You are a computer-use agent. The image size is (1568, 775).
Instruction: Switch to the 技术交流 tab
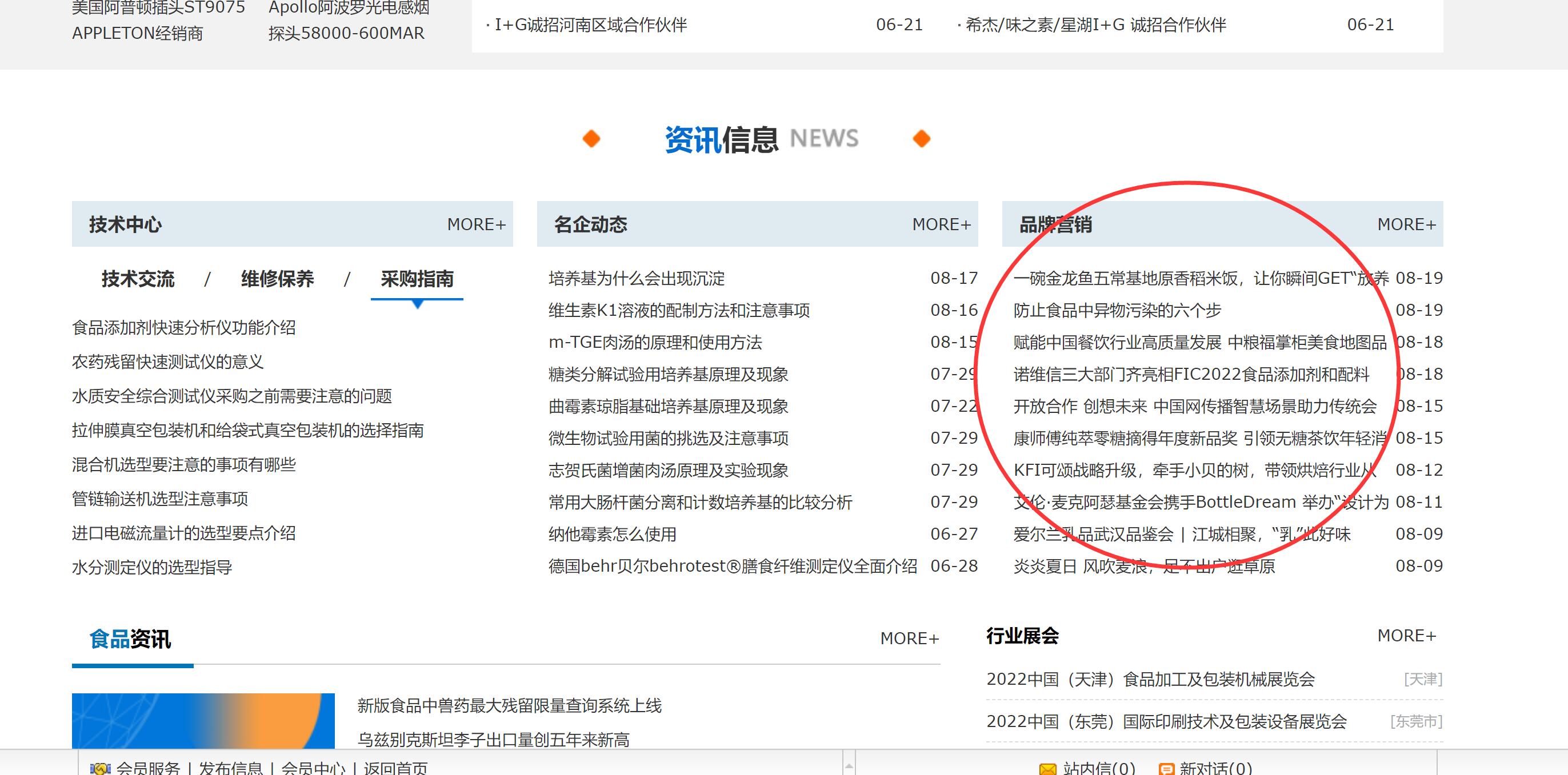point(138,279)
